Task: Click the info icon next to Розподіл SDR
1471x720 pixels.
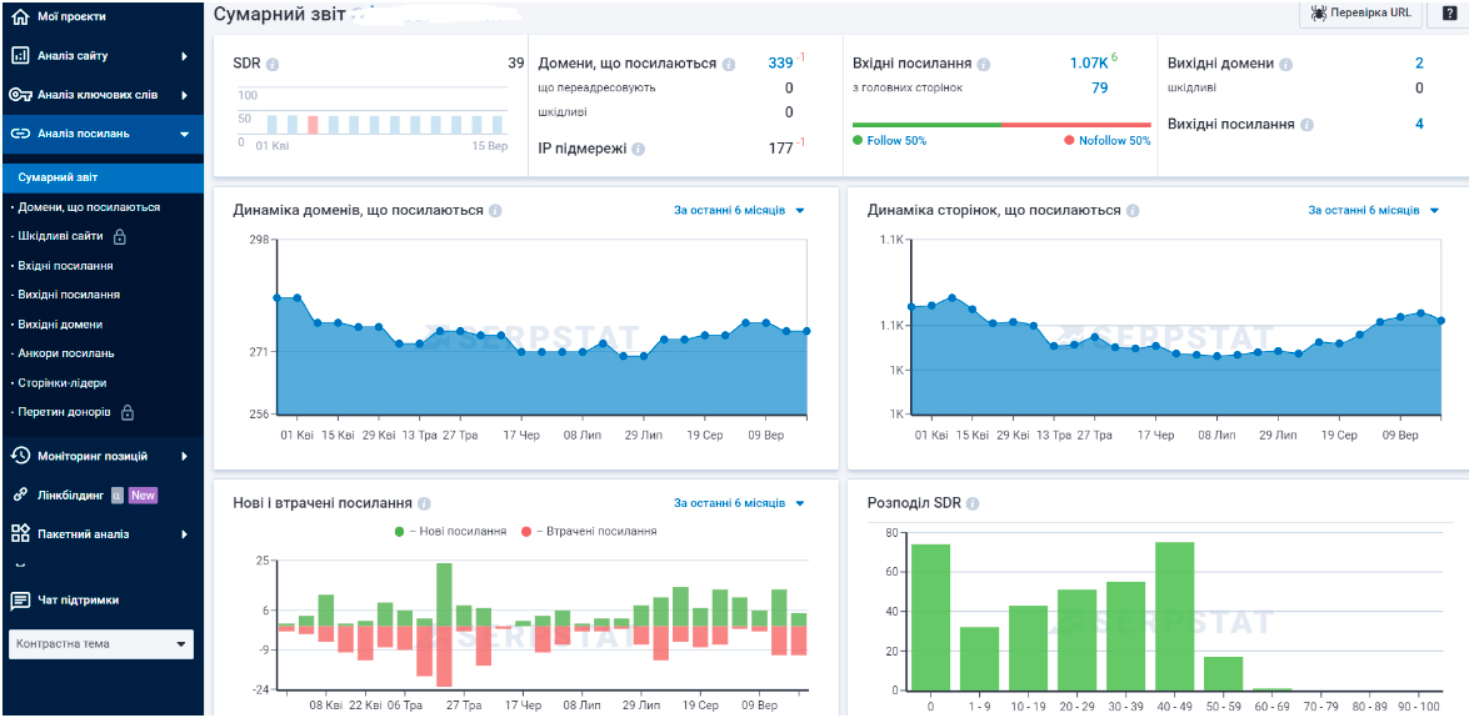Action: pyautogui.click(x=973, y=504)
